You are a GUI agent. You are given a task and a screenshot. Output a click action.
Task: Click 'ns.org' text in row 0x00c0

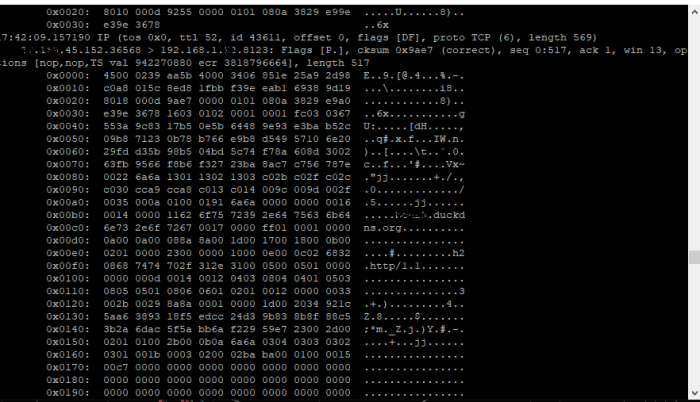(x=383, y=228)
